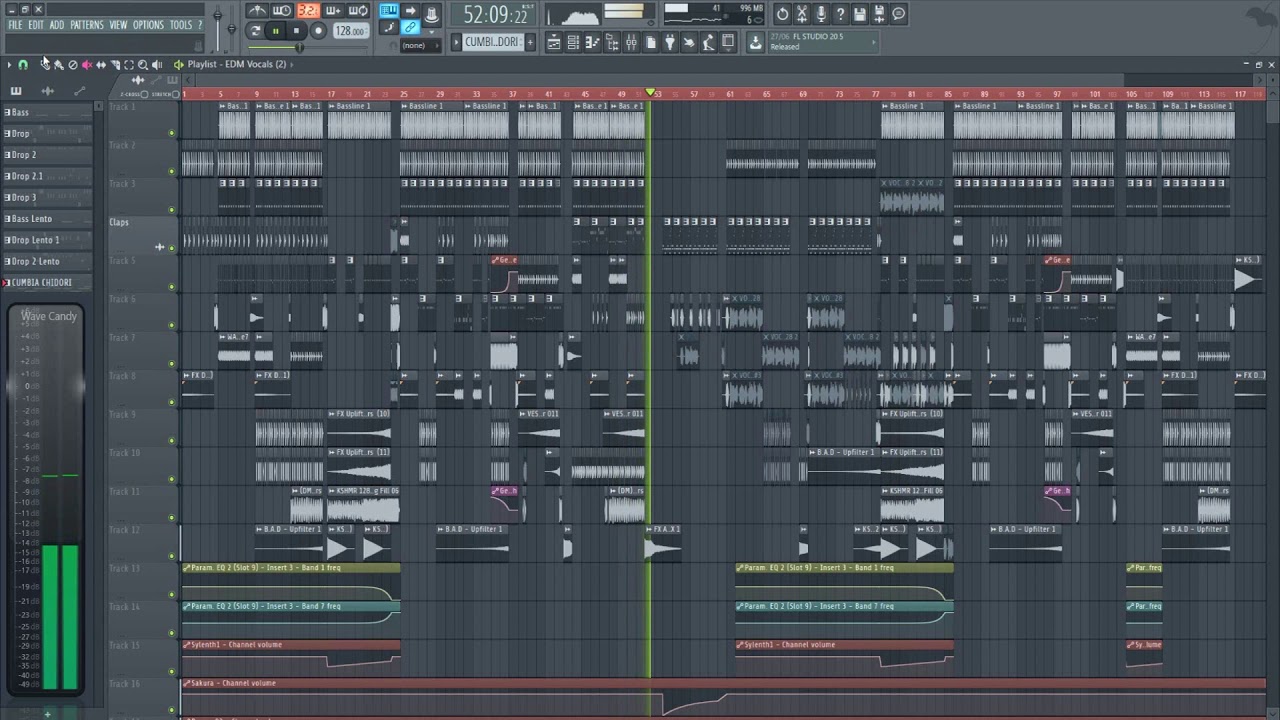Open the Tools menu
Screen dimensions: 1280x720
pos(180,25)
